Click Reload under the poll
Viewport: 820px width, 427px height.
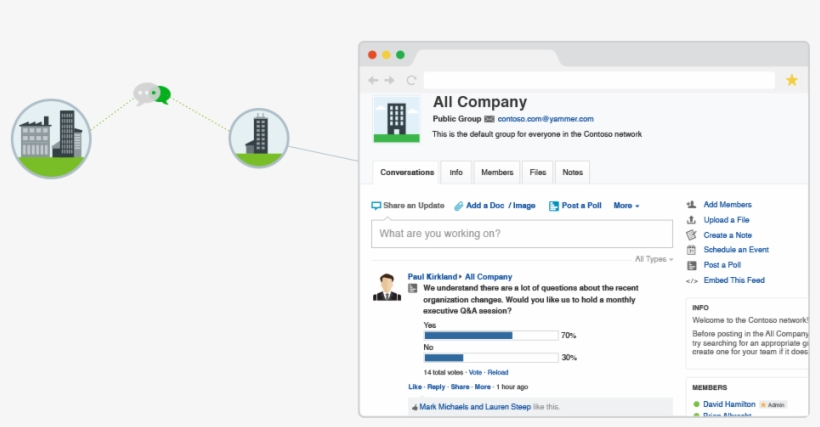coord(498,373)
